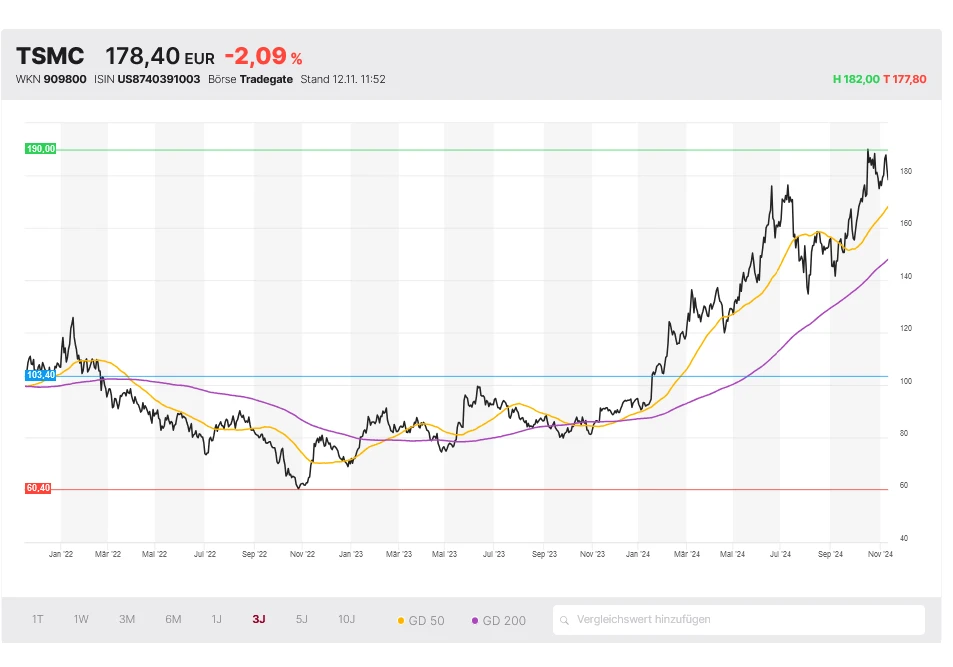This screenshot has height=667, width=953.
Task: Select the green 190,00 price line marker
Action: (40, 147)
